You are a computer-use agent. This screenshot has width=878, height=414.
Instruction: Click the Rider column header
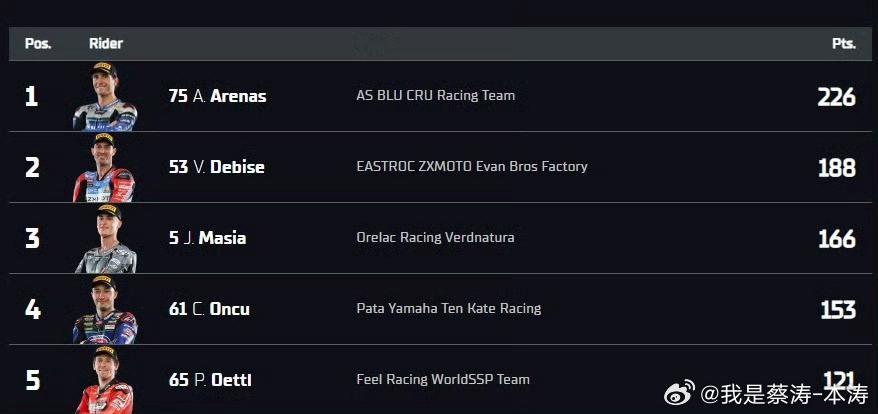(106, 44)
